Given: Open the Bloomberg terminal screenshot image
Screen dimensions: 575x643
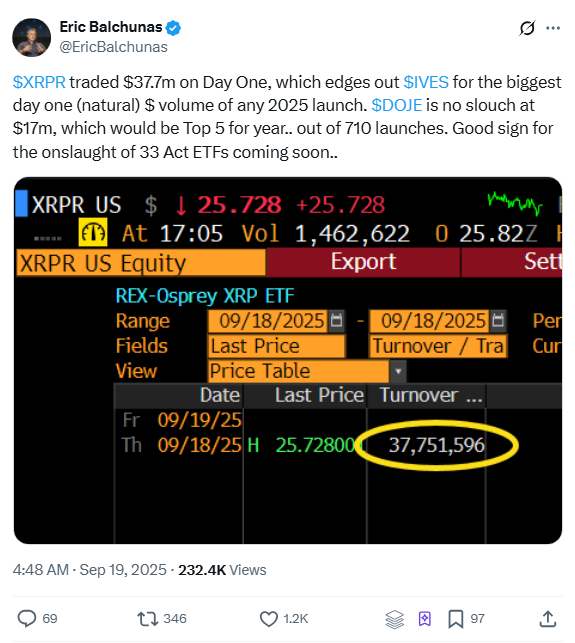Looking at the screenshot, I should coord(288,360).
